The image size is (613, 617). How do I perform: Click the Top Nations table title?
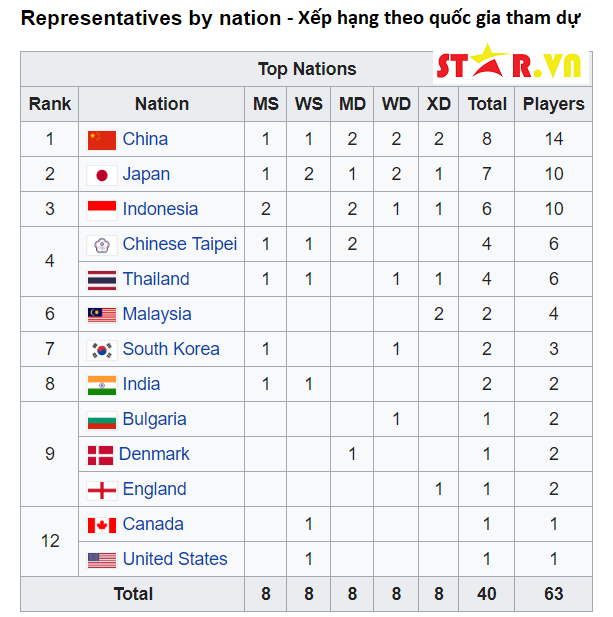pos(307,69)
